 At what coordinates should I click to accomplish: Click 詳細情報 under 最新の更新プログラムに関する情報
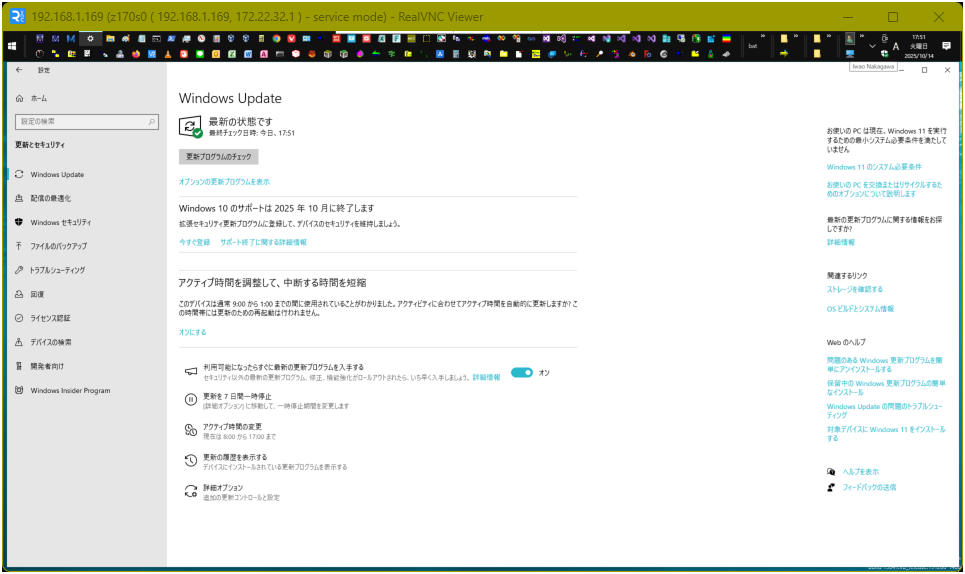(841, 242)
